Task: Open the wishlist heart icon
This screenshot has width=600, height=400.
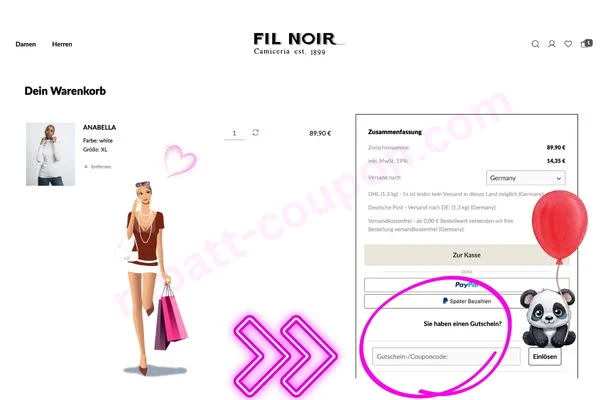Action: tap(568, 44)
